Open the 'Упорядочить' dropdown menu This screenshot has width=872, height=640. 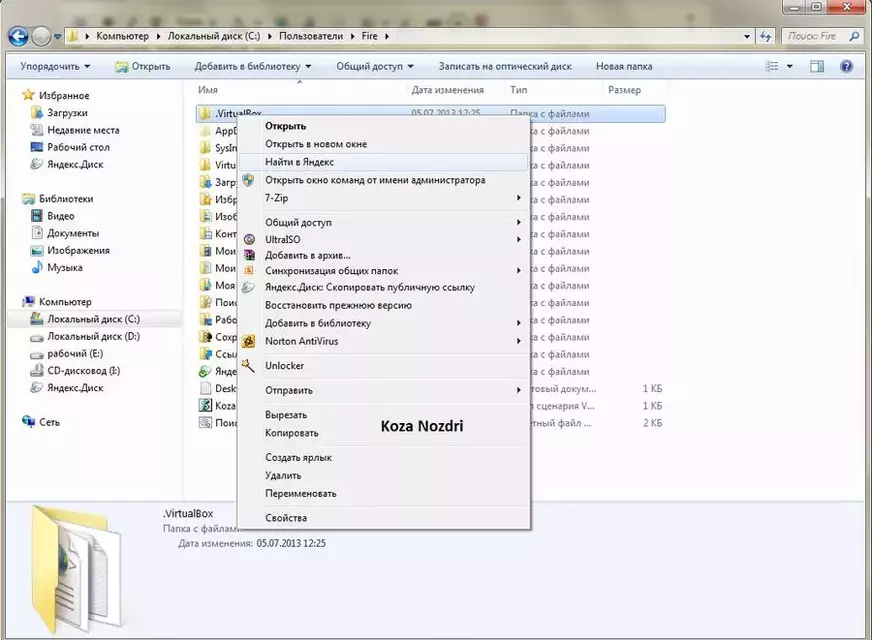[x=55, y=66]
